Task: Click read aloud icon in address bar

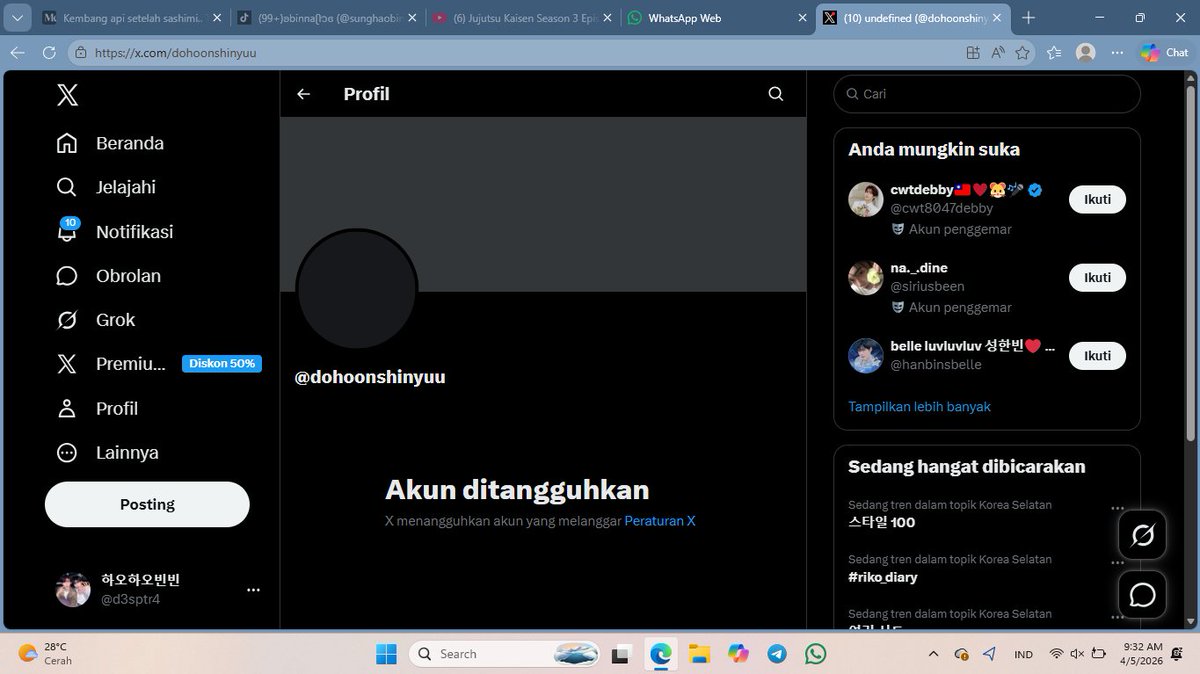Action: coord(998,52)
